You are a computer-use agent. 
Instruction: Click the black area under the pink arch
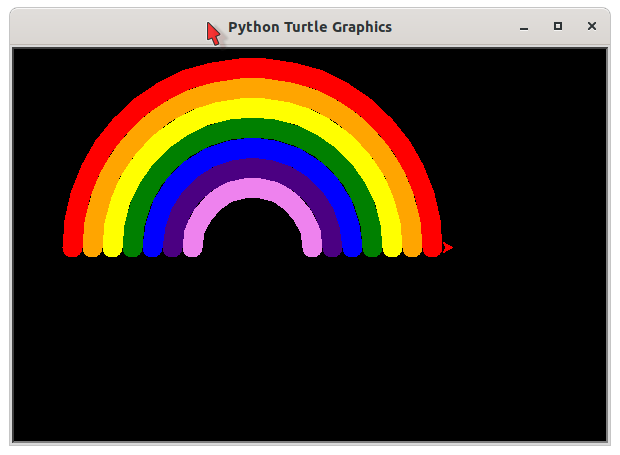click(x=252, y=230)
